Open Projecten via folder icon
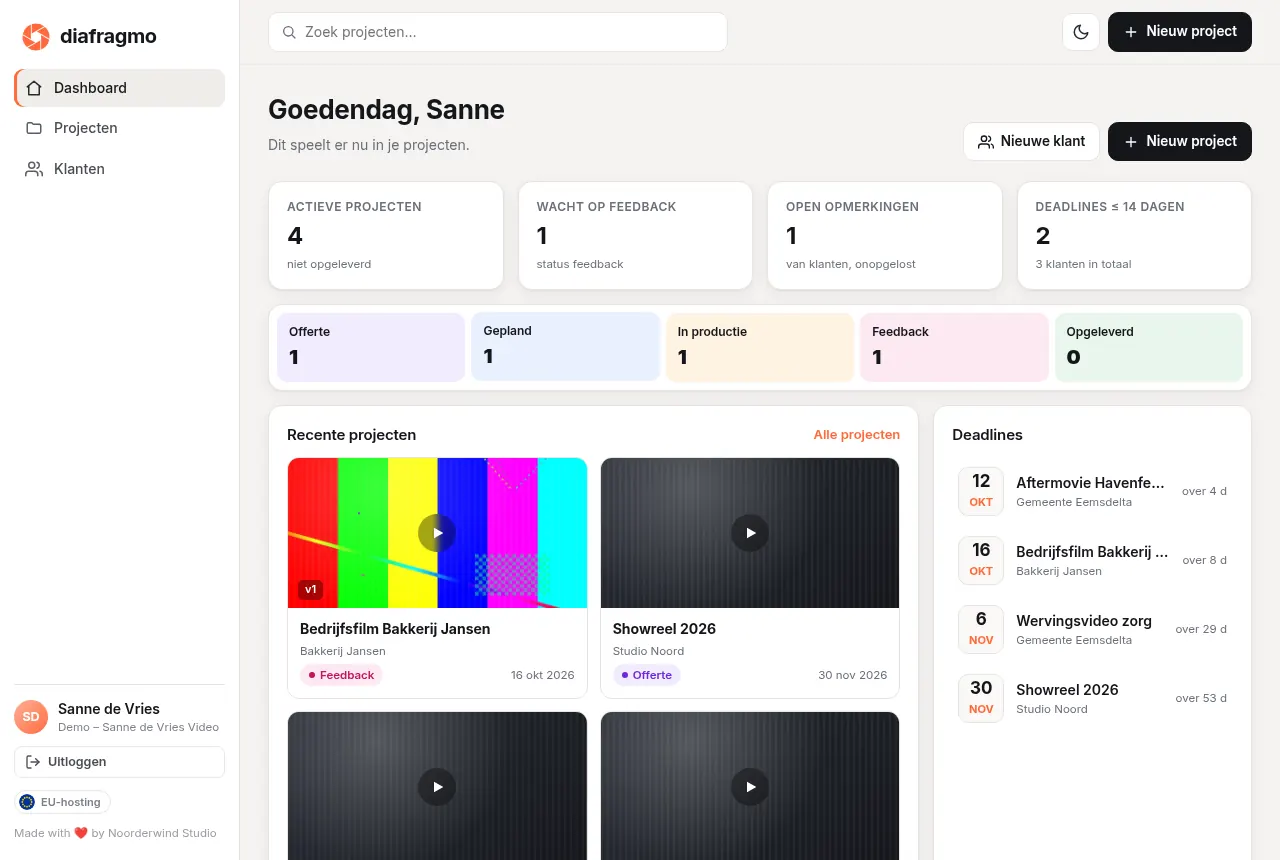1280x860 pixels. point(34,128)
